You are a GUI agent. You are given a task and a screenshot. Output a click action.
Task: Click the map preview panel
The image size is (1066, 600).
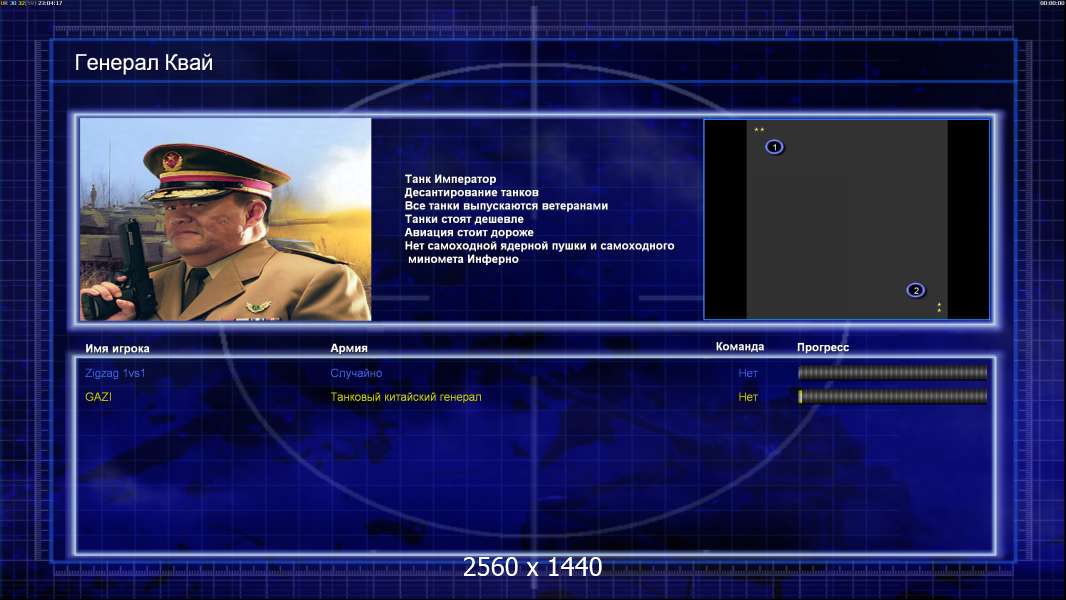point(846,219)
